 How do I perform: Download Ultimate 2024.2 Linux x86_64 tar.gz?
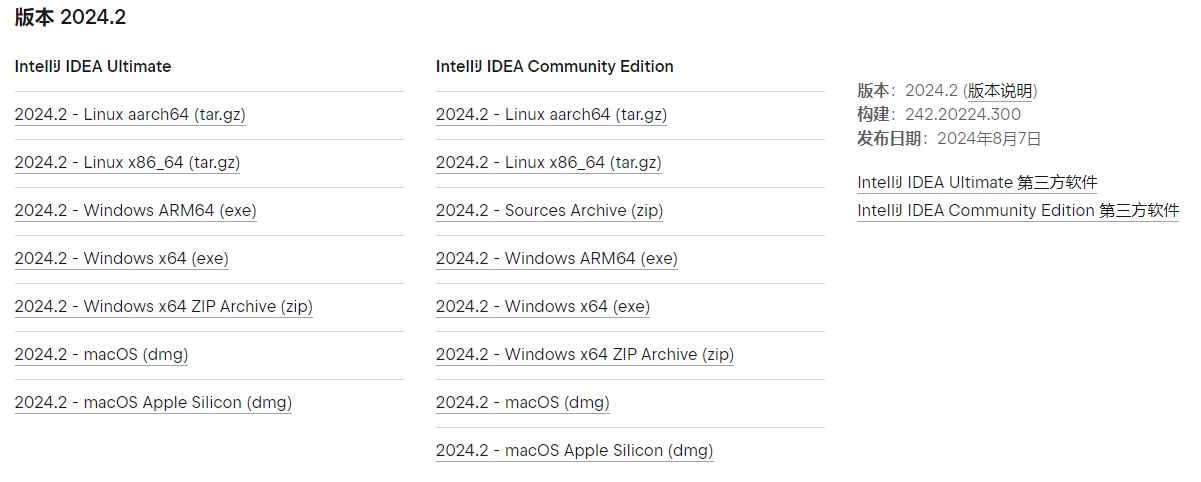(x=127, y=162)
